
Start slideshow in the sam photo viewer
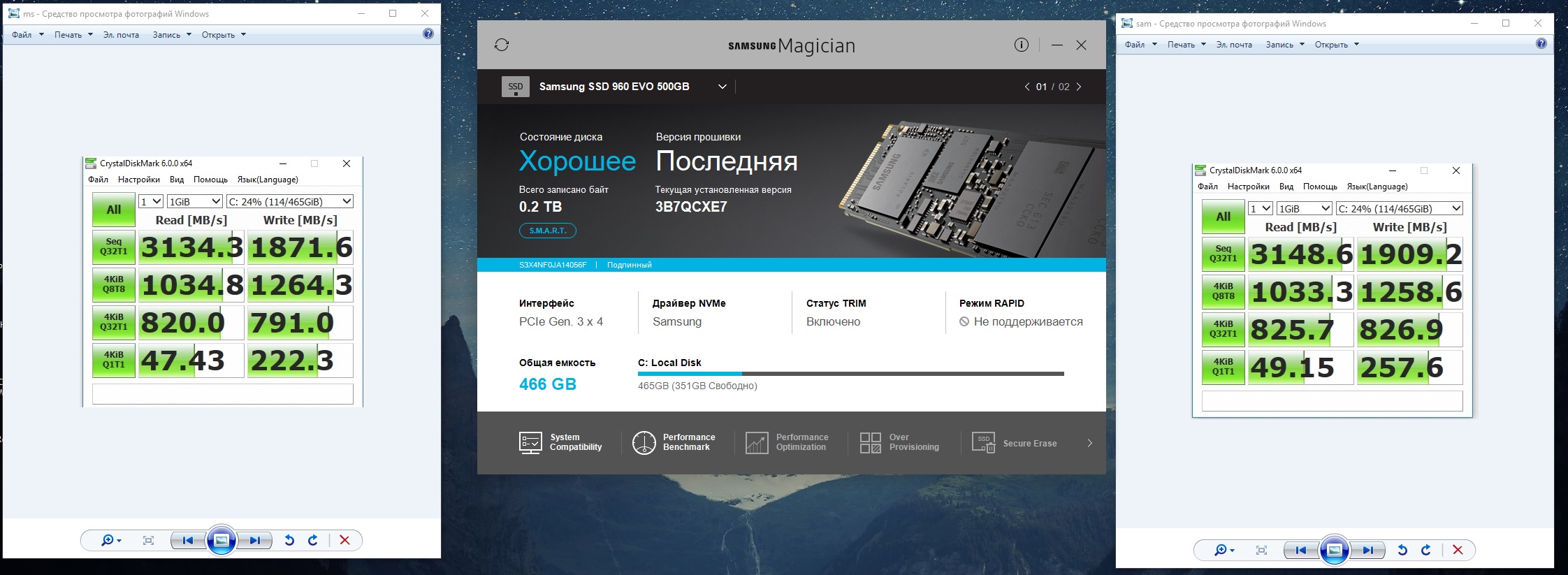pos(1335,550)
